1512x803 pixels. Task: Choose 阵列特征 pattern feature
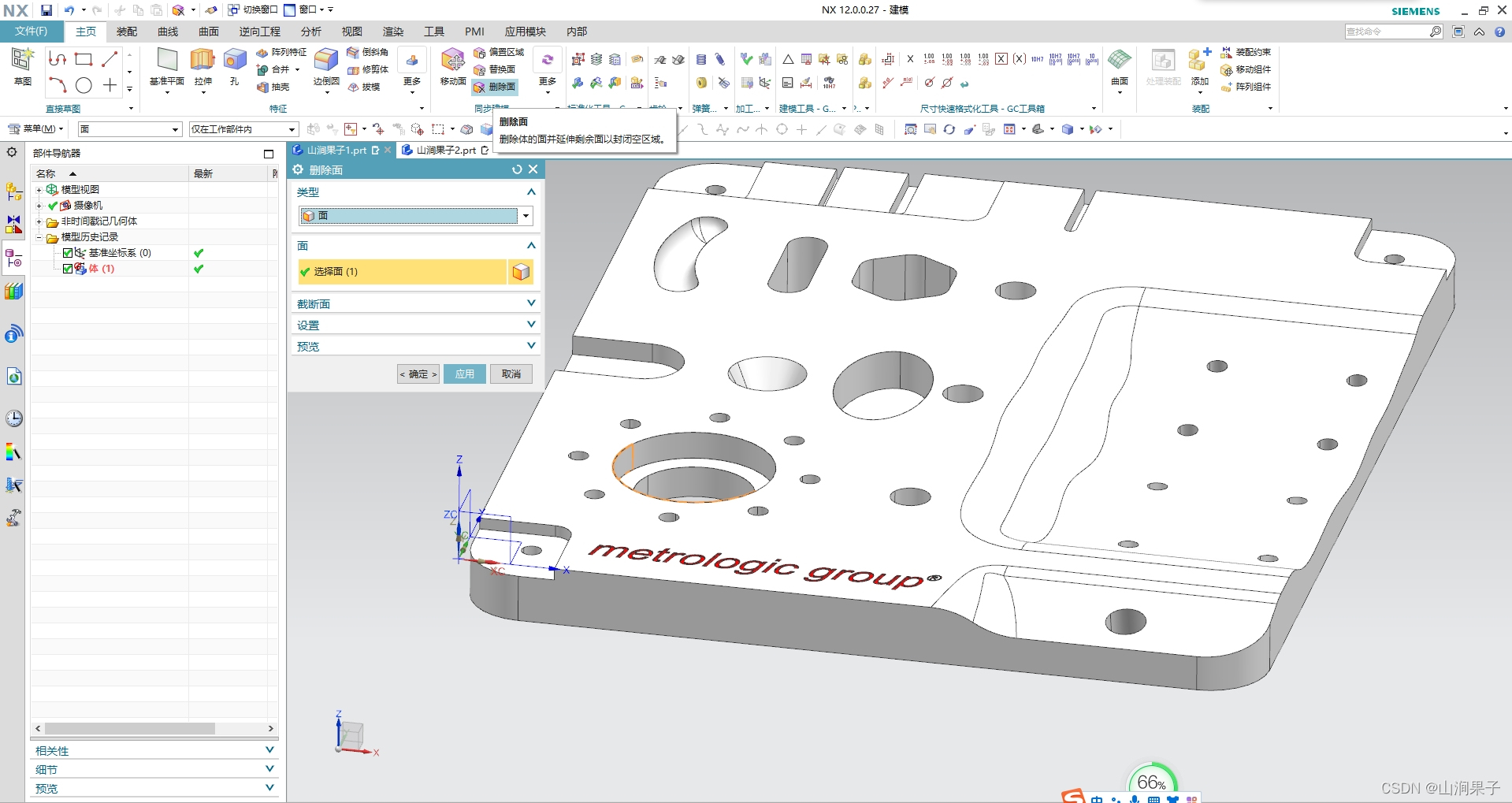pos(281,52)
